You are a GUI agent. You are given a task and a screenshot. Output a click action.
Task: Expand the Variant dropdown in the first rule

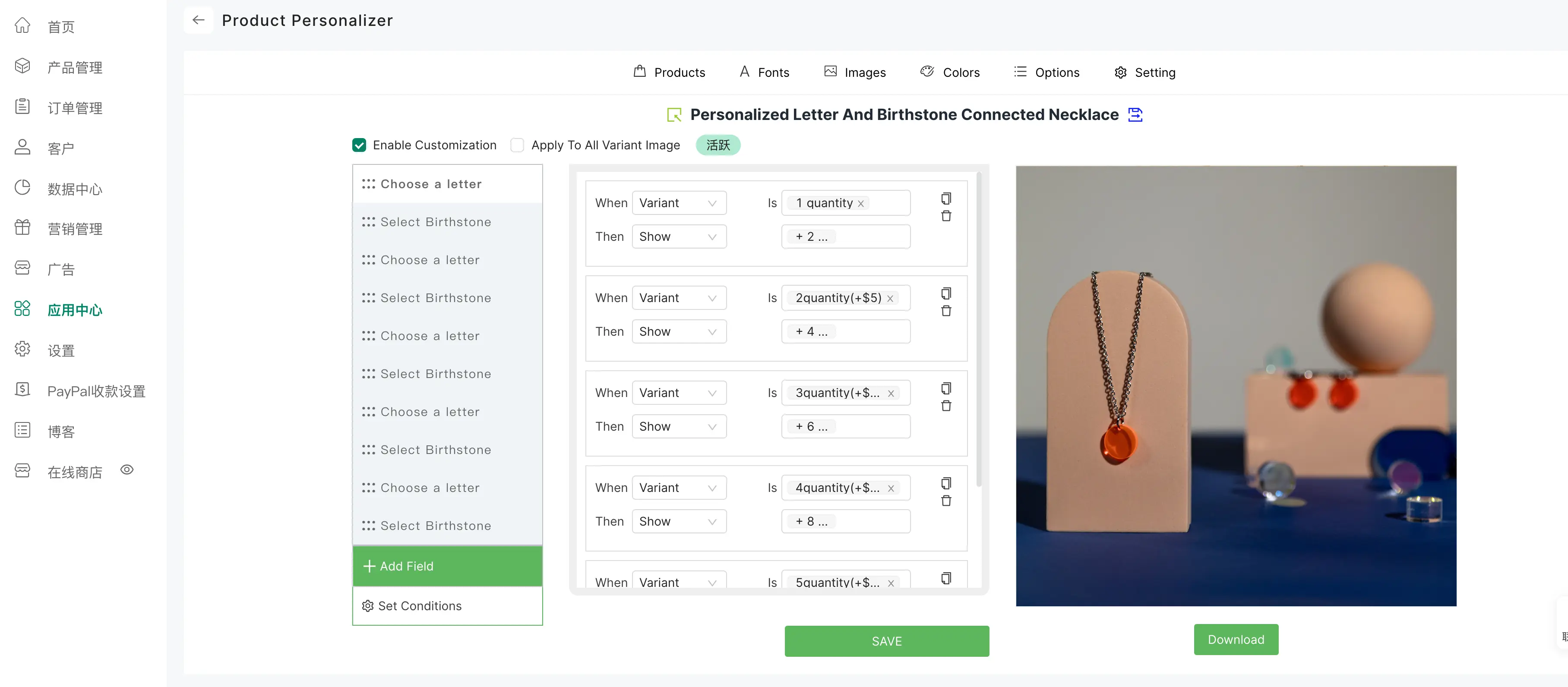(x=679, y=203)
